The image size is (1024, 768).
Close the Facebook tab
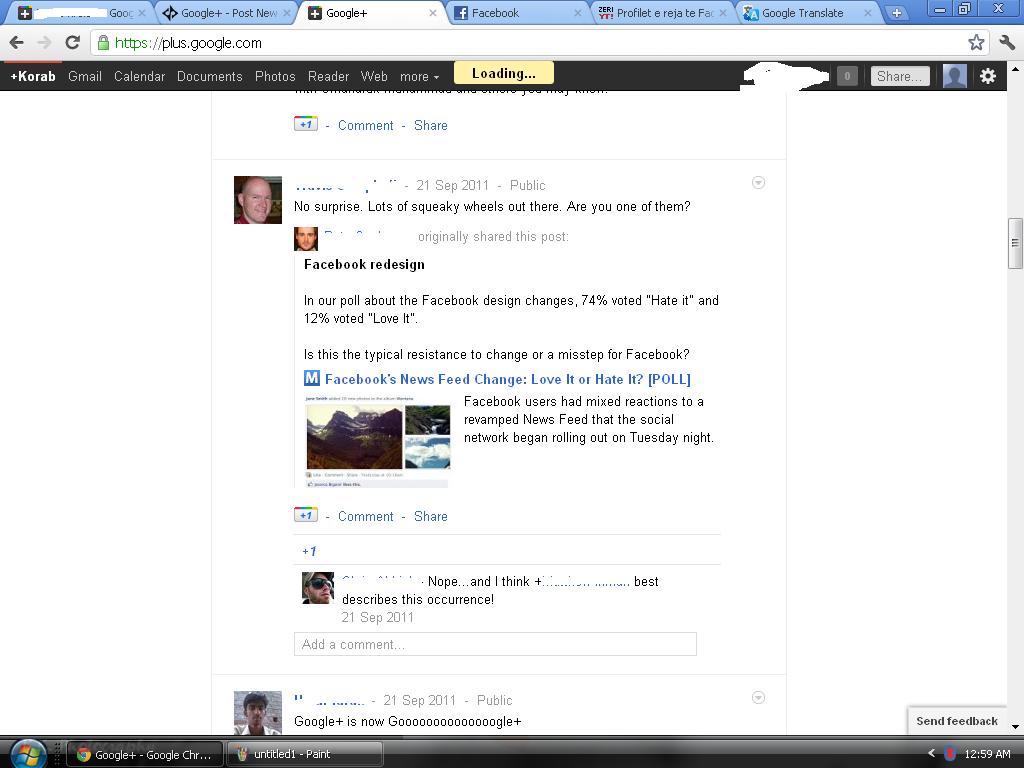tap(577, 13)
